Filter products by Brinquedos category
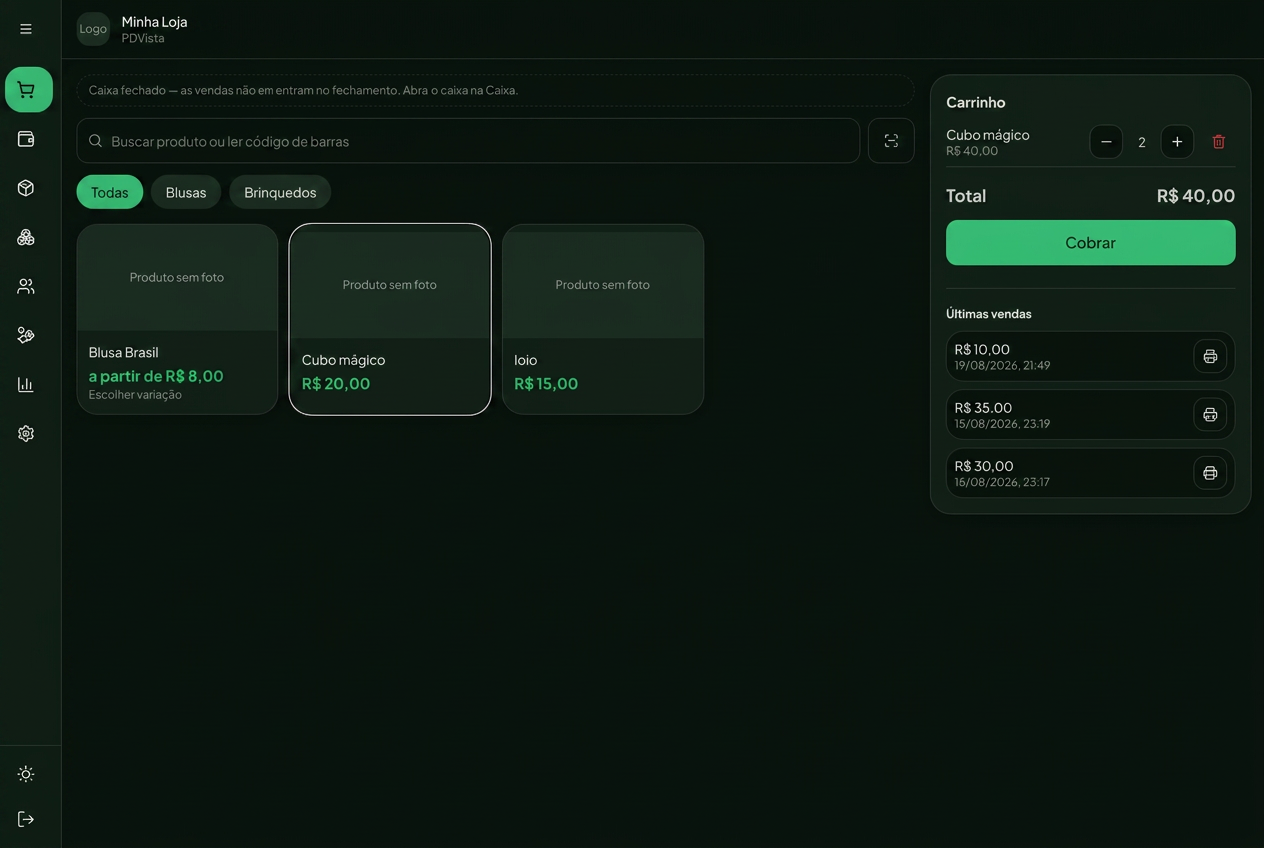This screenshot has width=1264, height=848. (280, 192)
